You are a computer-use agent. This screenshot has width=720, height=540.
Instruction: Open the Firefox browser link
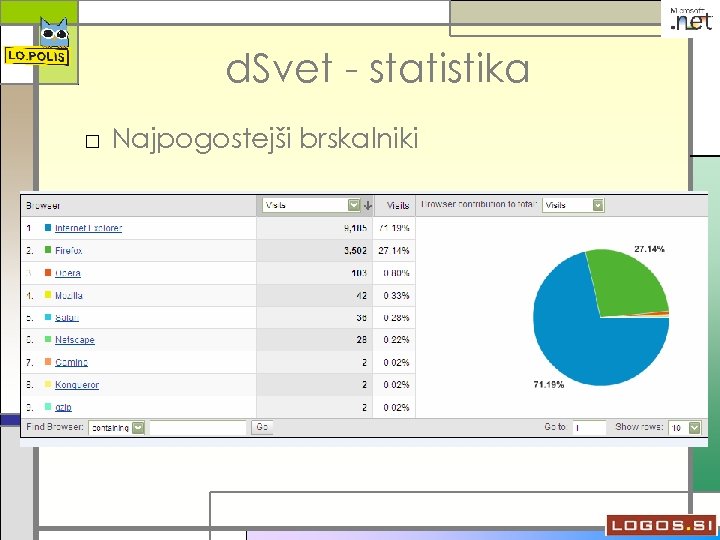click(x=68, y=251)
